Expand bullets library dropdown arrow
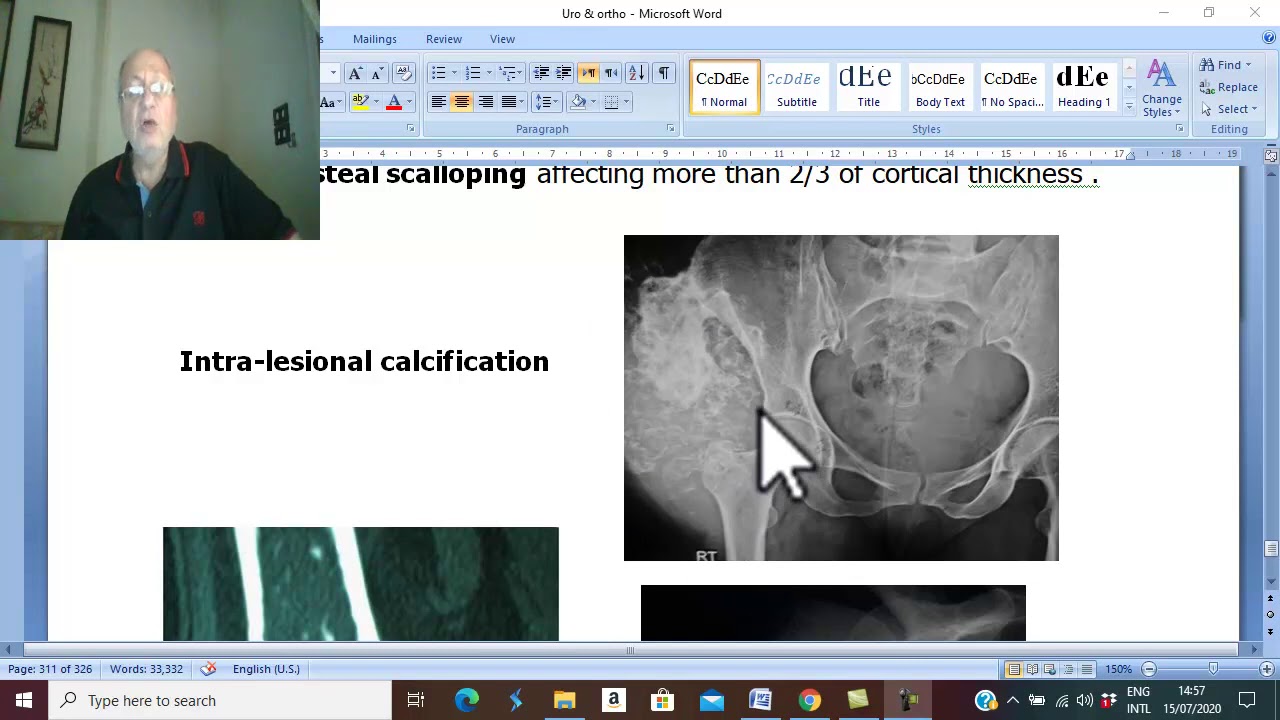 point(454,73)
